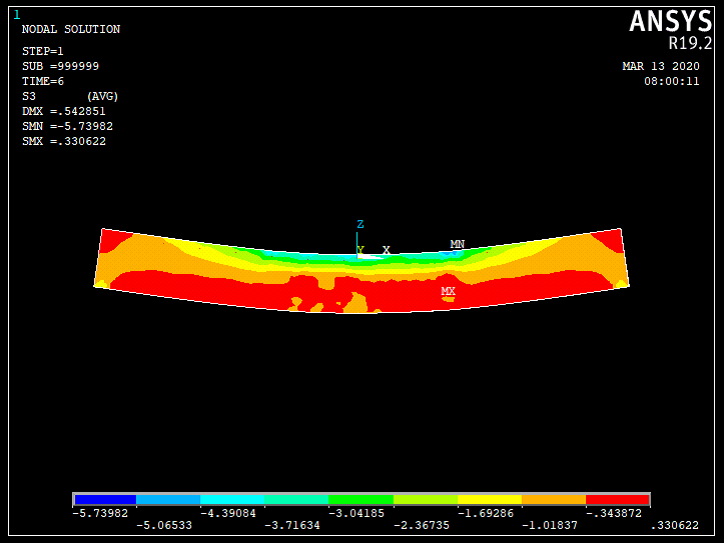
Task: Pick the green legend color band
Action: tap(361, 499)
